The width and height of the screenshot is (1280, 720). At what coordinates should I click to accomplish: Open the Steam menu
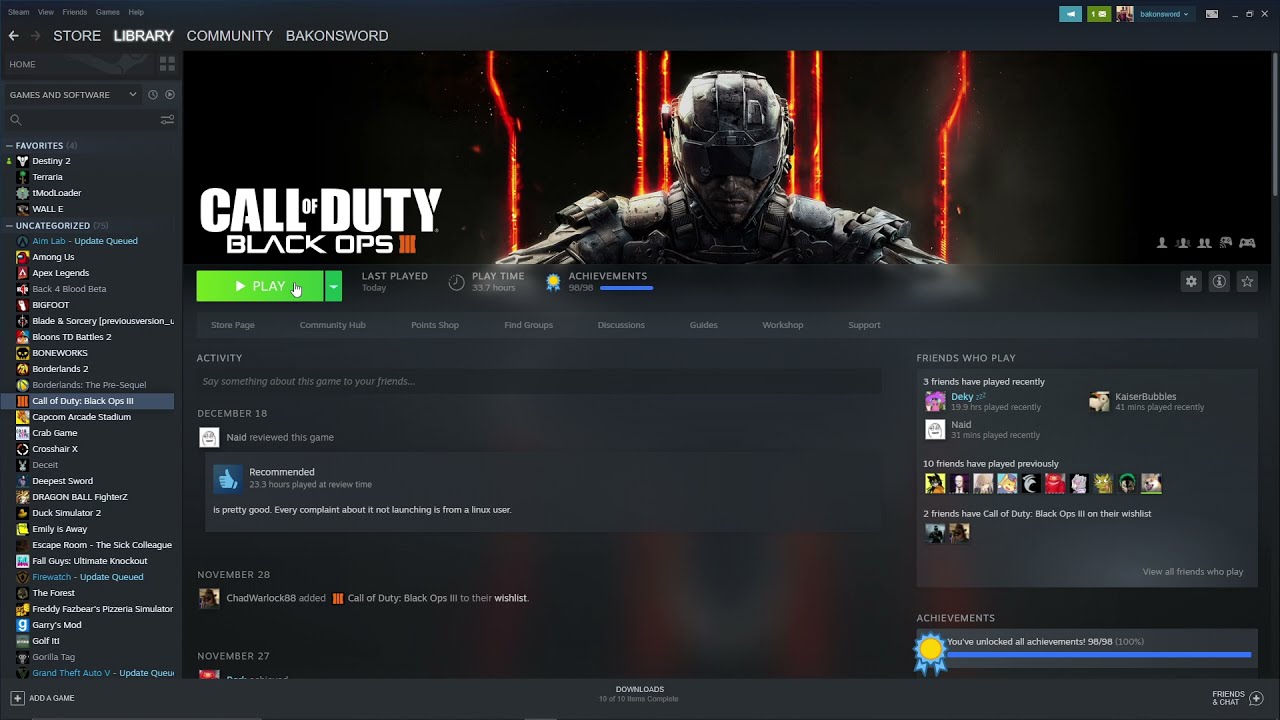[18, 12]
